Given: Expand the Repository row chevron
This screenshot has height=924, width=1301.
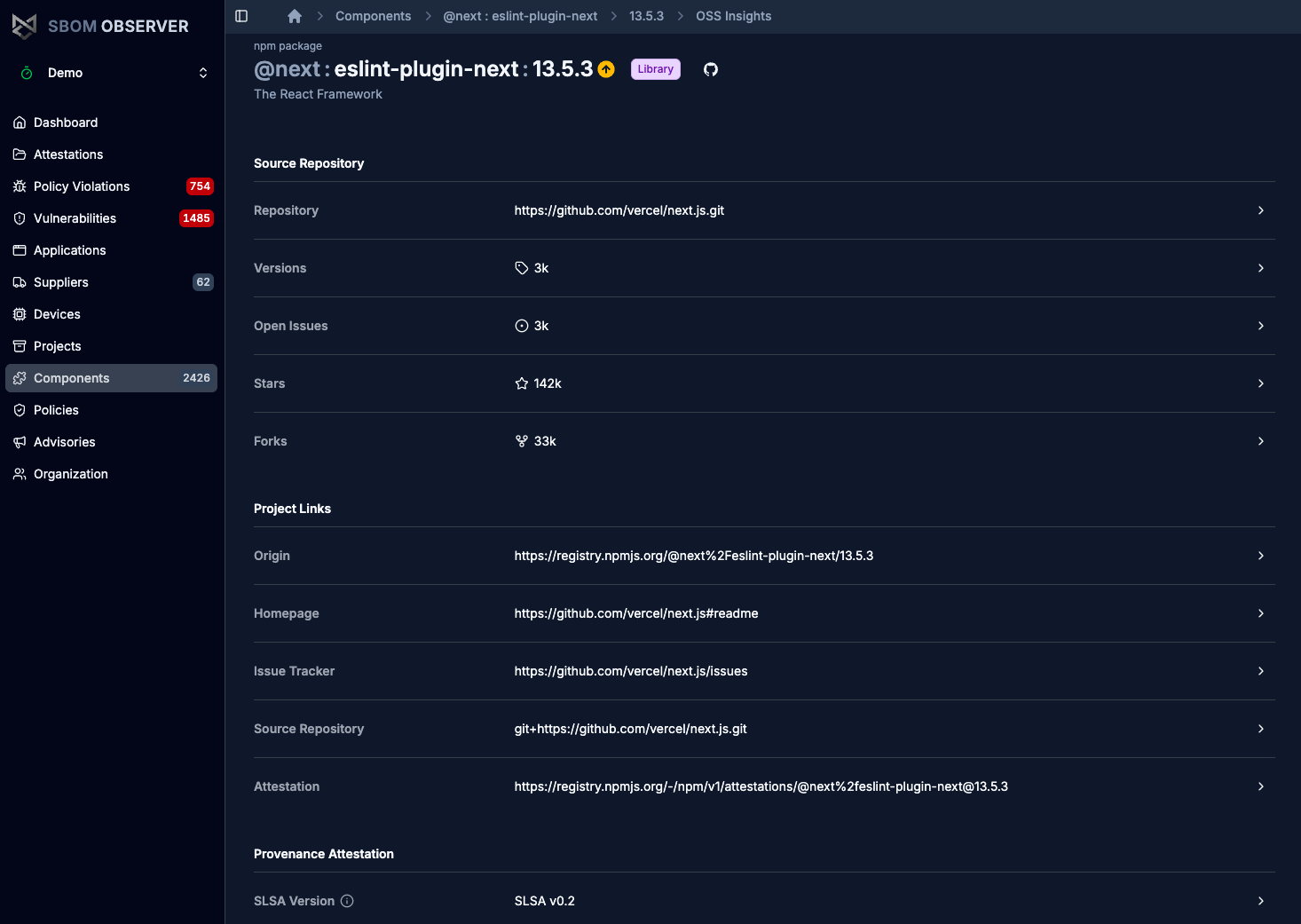Looking at the screenshot, I should (1261, 210).
